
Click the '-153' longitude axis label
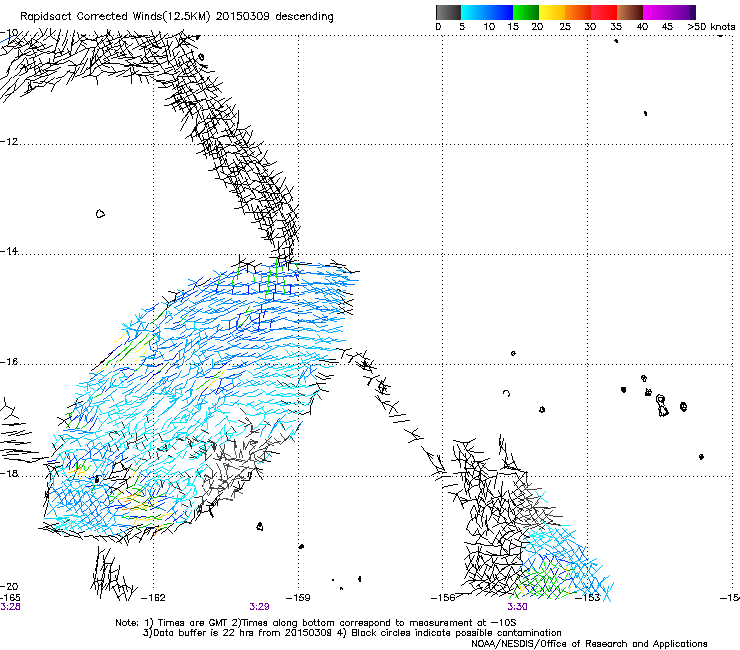[x=588, y=598]
